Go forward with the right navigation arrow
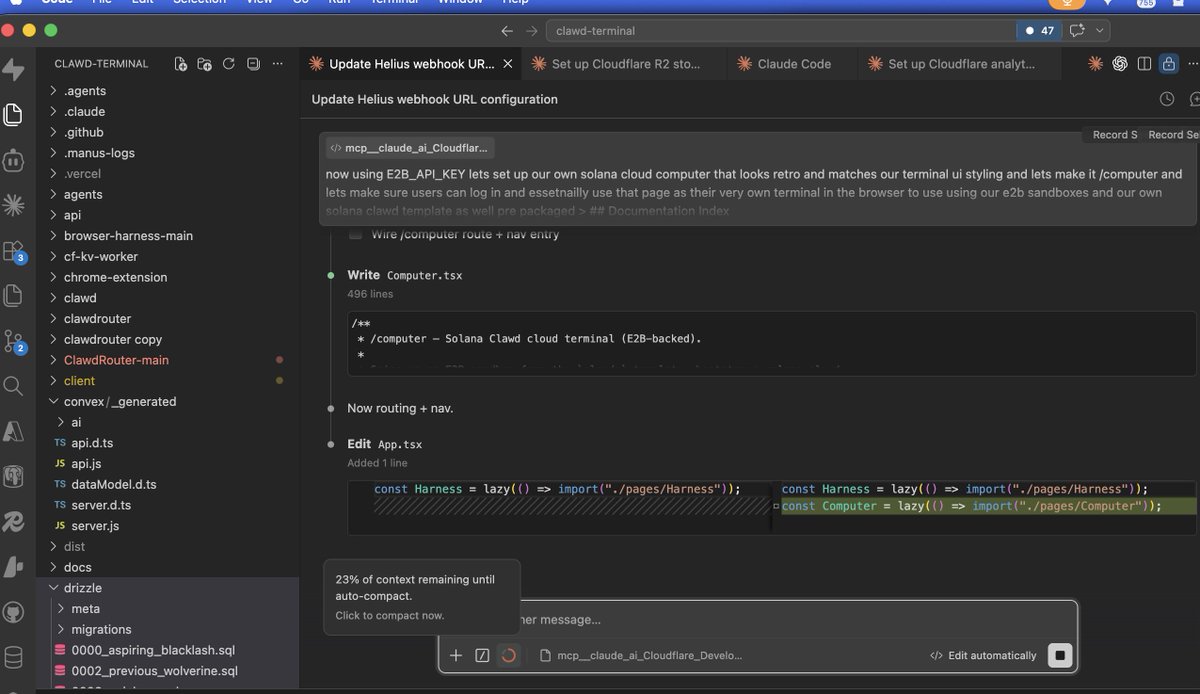 [x=531, y=31]
